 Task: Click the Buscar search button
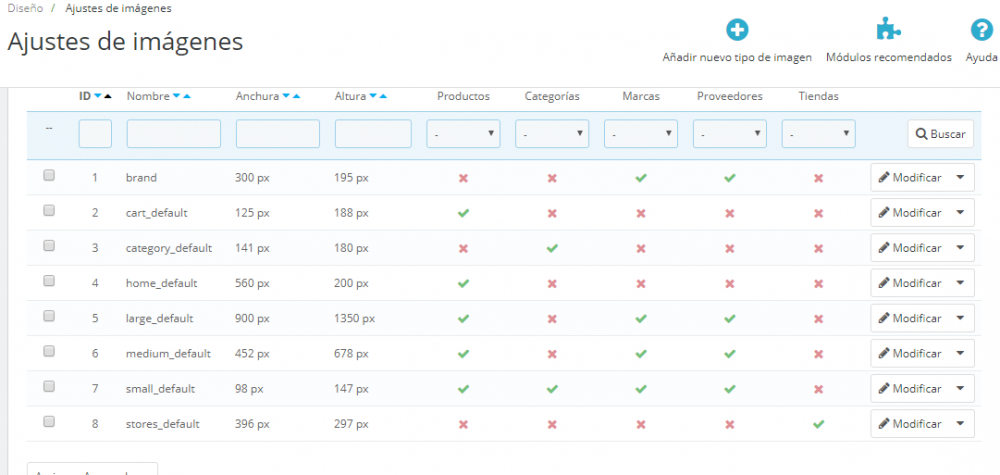[x=941, y=134]
